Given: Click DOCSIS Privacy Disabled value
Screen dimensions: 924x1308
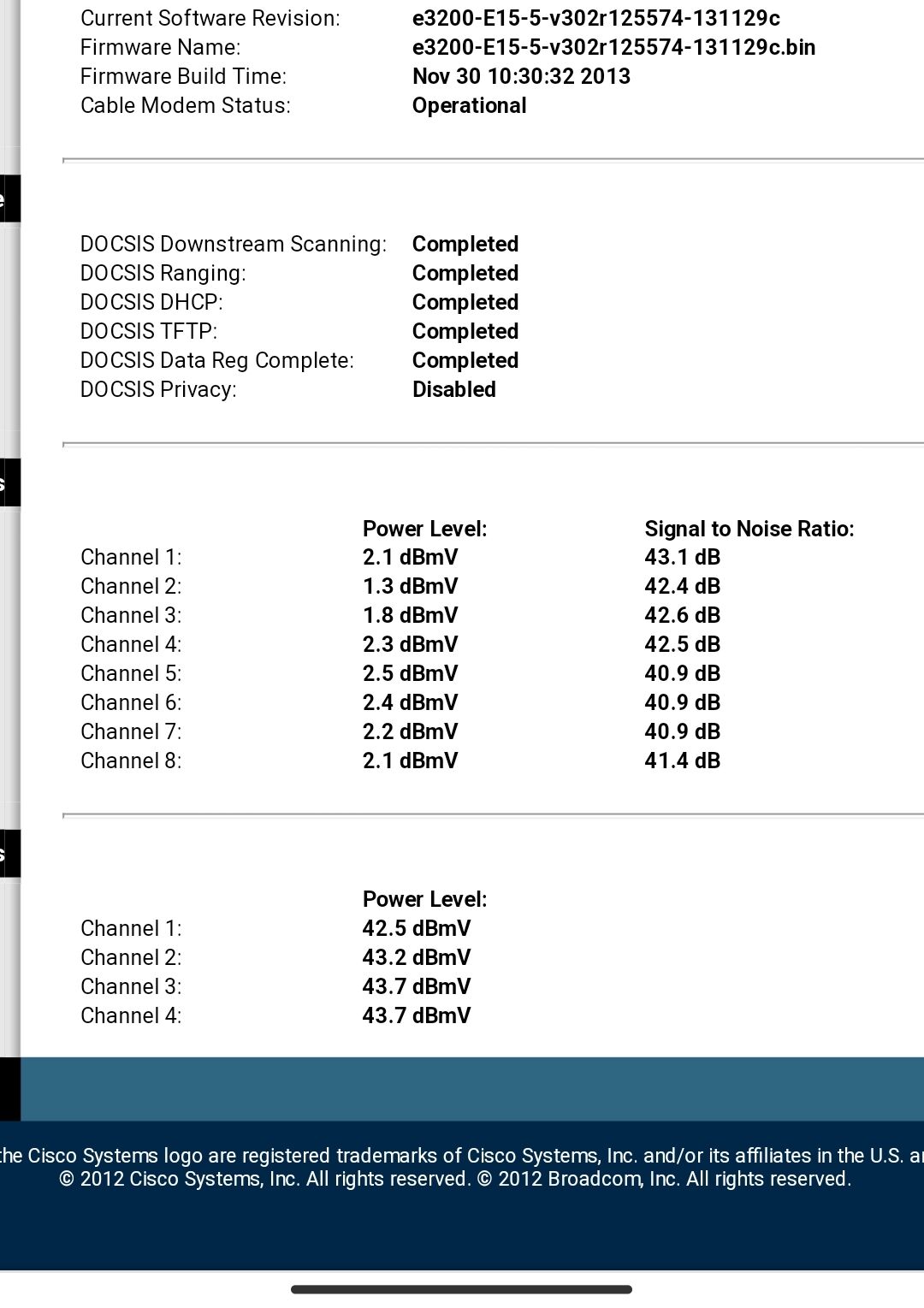Looking at the screenshot, I should point(454,389).
